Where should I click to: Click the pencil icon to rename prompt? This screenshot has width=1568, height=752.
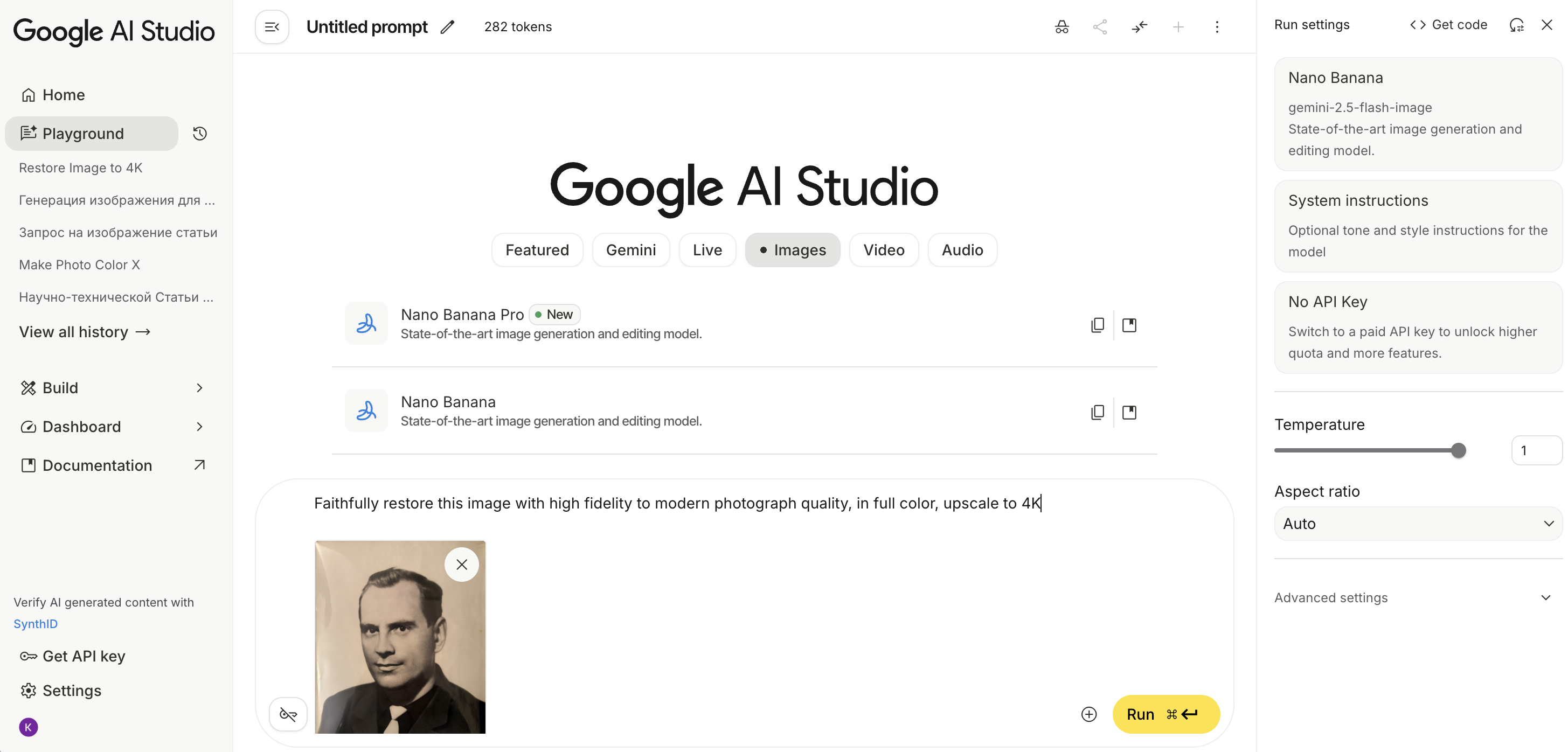pyautogui.click(x=447, y=27)
